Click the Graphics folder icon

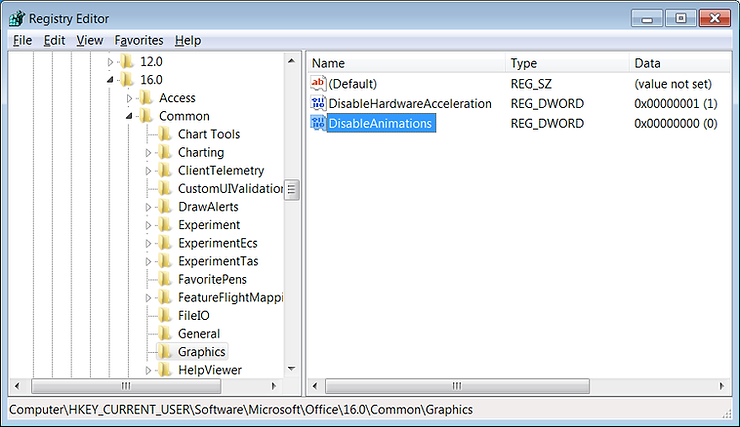coord(165,352)
